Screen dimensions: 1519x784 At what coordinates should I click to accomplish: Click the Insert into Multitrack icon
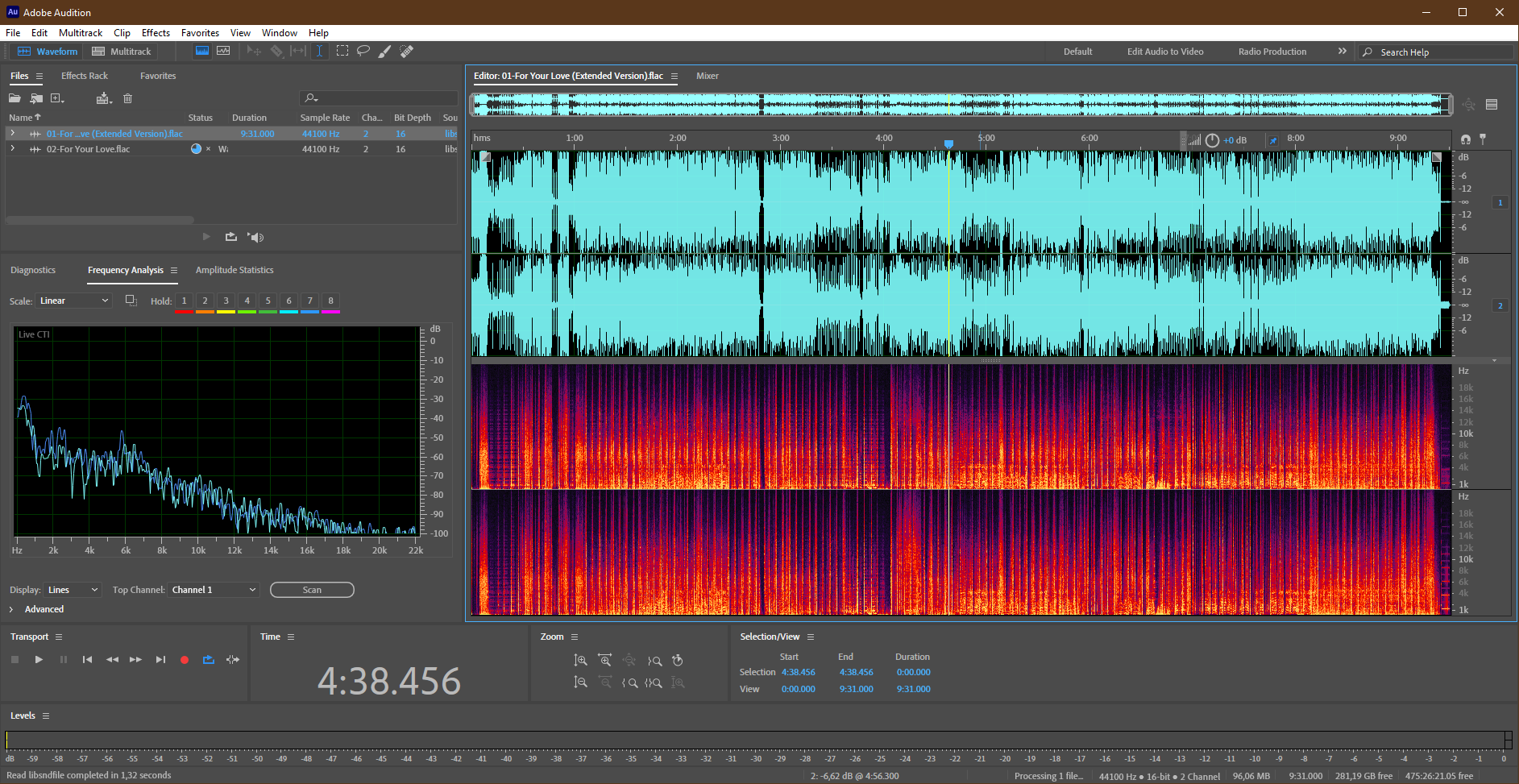pos(103,98)
